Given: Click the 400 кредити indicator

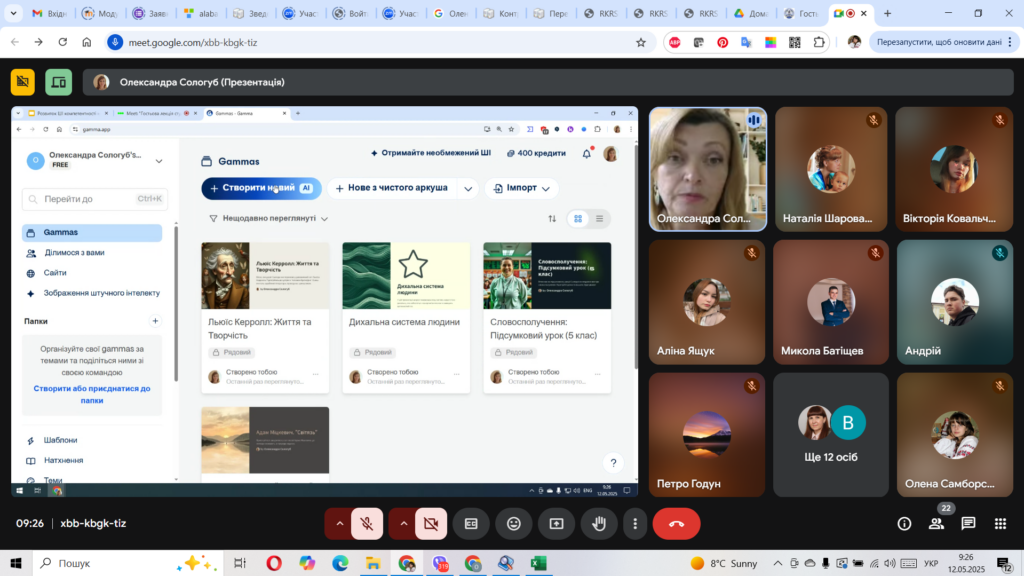Looking at the screenshot, I should point(536,153).
